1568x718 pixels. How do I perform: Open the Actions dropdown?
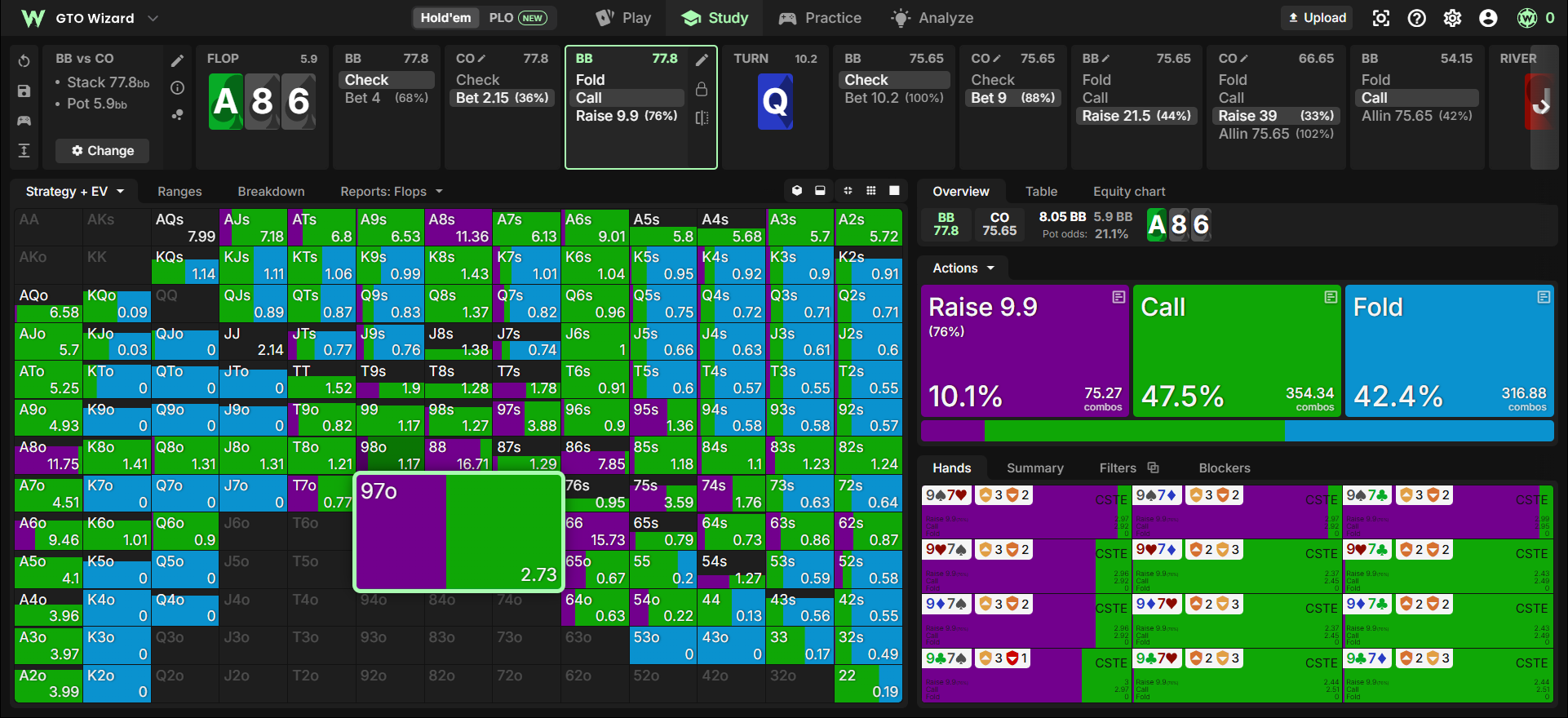click(963, 268)
